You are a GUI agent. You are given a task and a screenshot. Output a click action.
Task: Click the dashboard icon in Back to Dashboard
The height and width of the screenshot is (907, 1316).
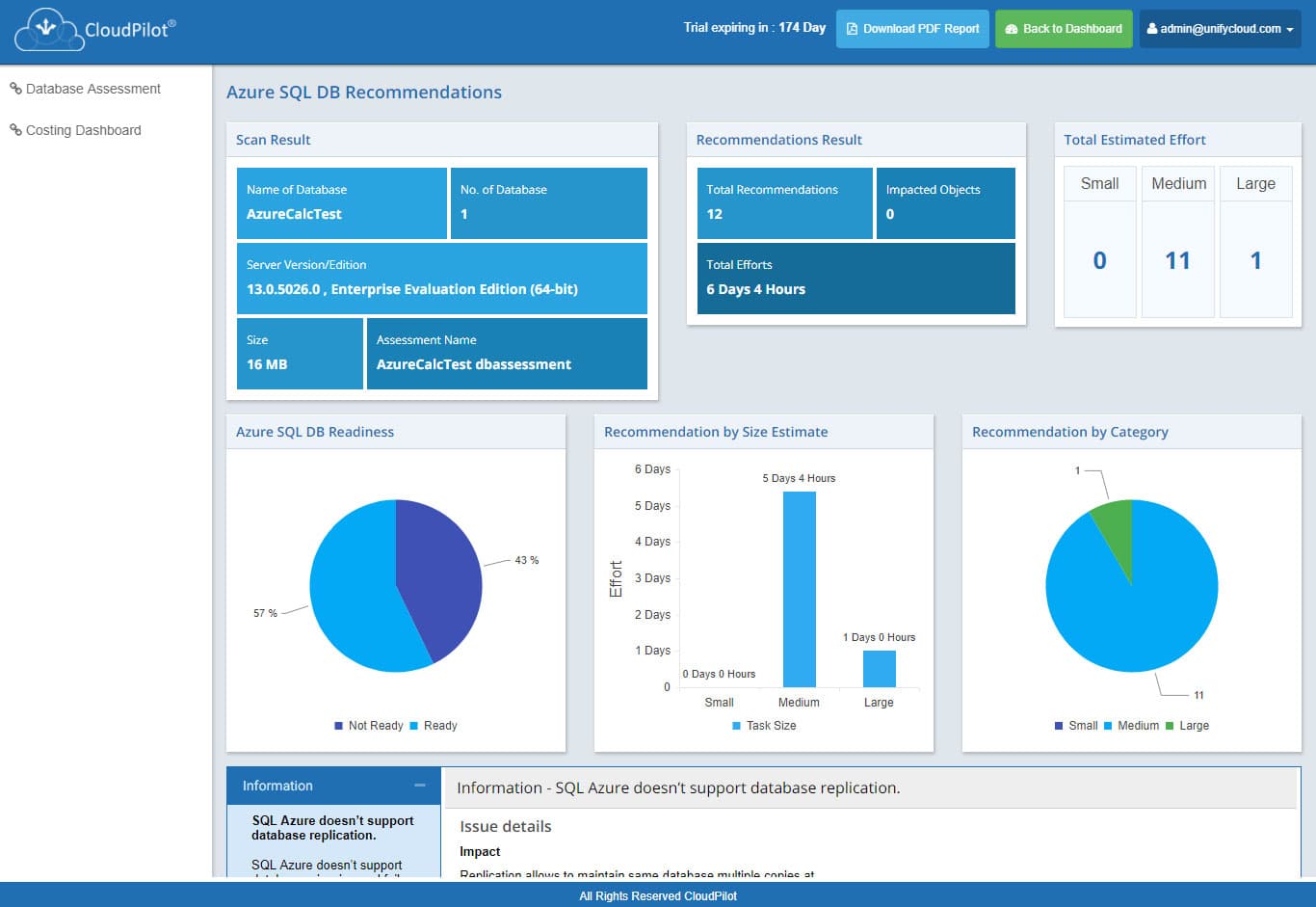[x=1011, y=29]
